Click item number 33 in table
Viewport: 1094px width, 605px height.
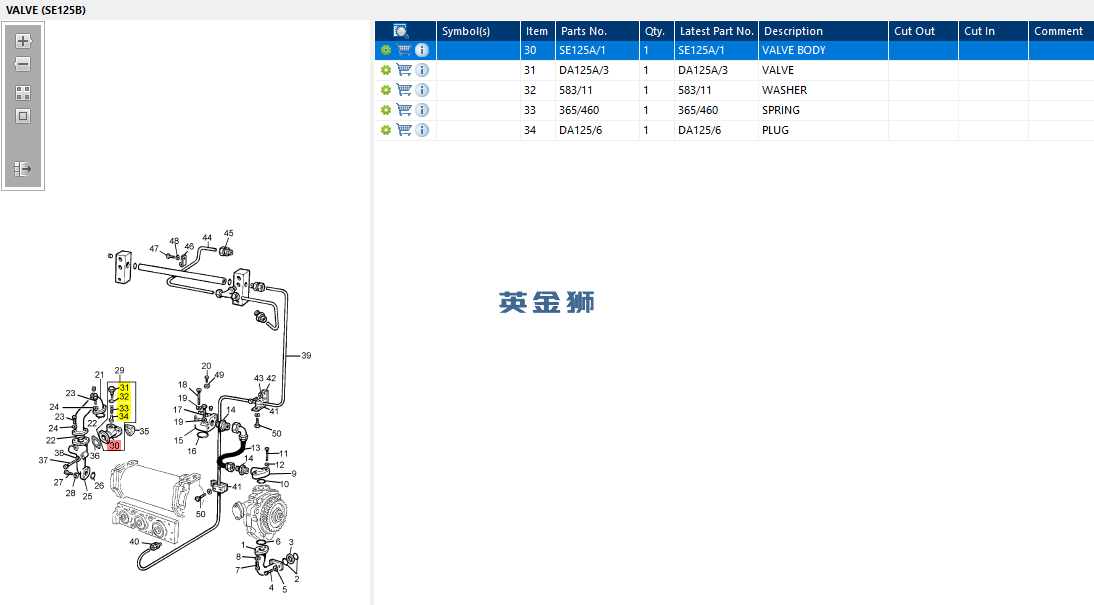[530, 110]
